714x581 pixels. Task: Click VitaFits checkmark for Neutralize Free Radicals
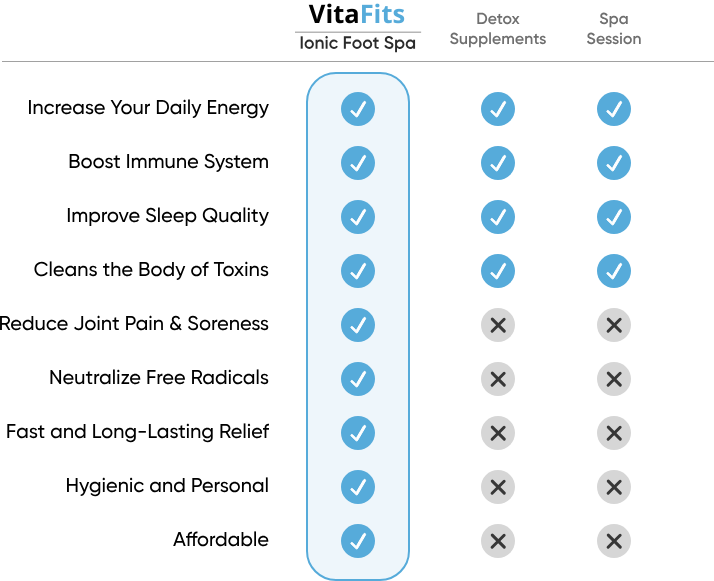pyautogui.click(x=358, y=379)
